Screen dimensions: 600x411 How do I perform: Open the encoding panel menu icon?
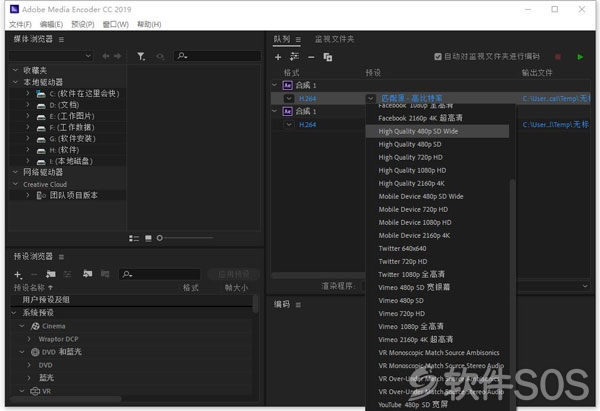[298, 305]
